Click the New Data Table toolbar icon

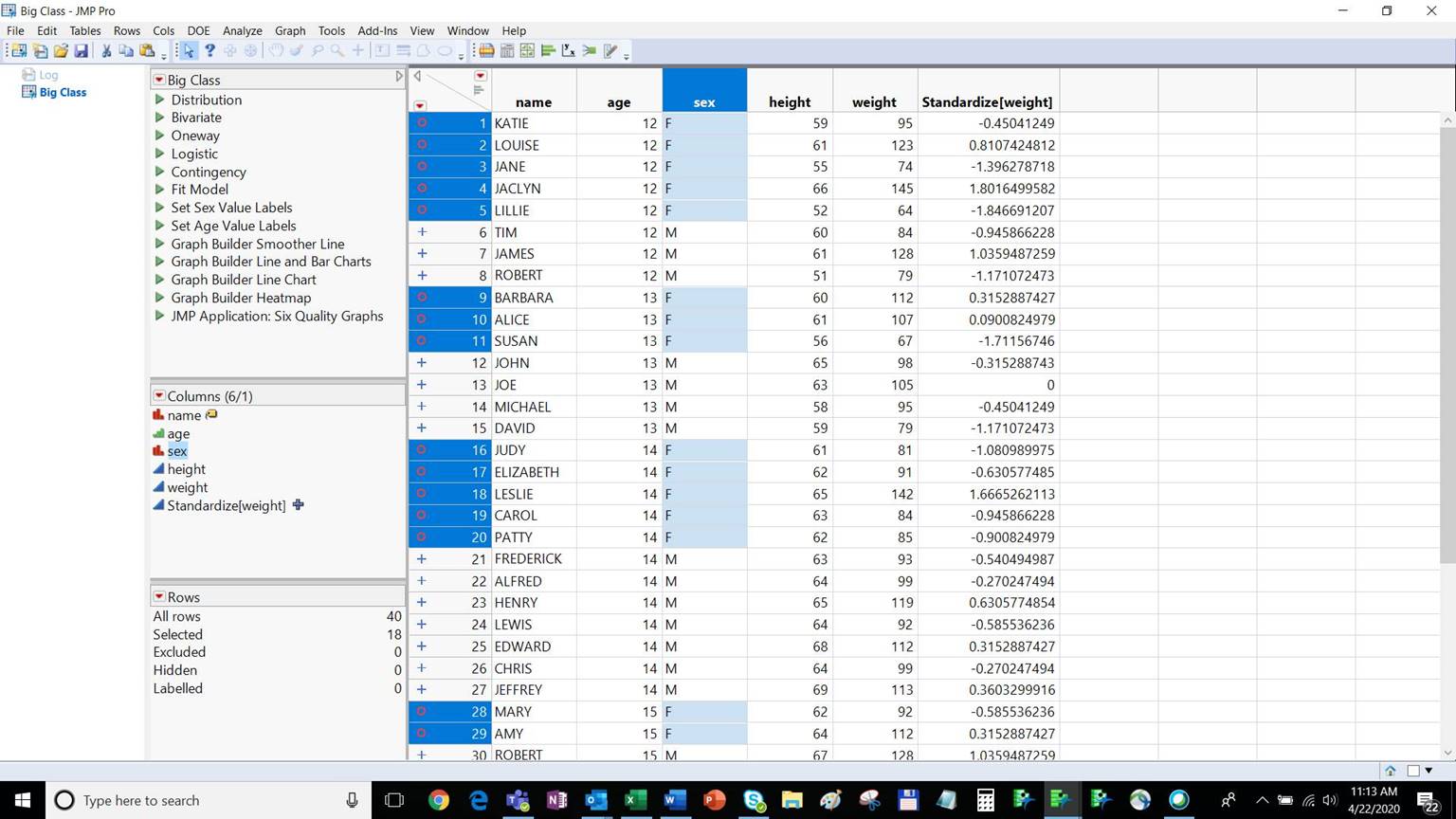pyautogui.click(x=17, y=50)
